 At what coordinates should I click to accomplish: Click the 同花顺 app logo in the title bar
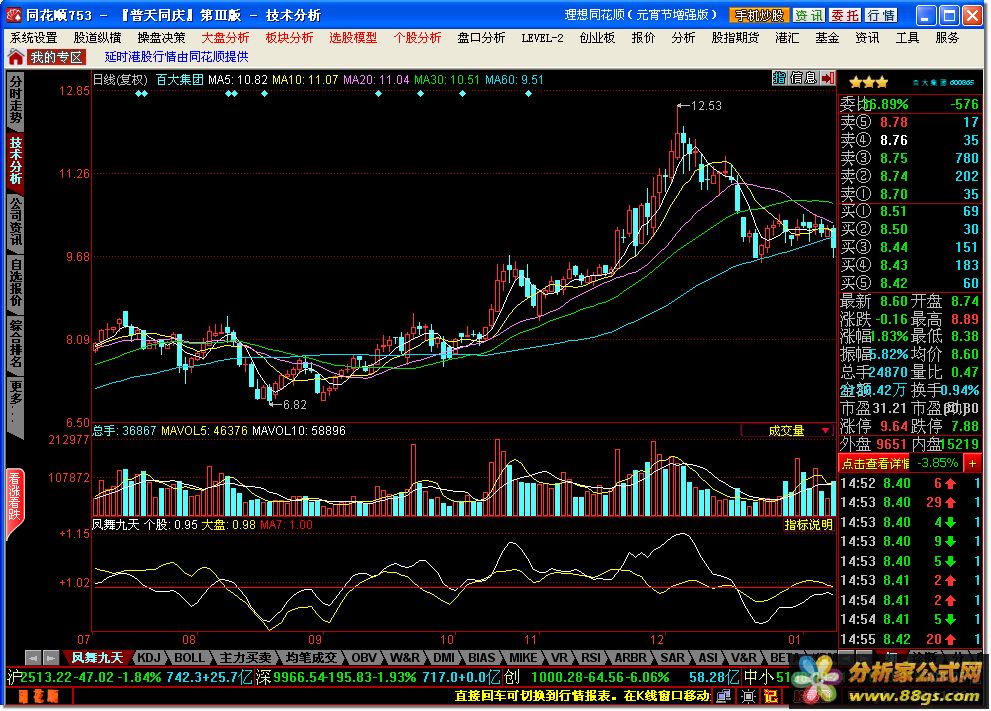tap(13, 14)
